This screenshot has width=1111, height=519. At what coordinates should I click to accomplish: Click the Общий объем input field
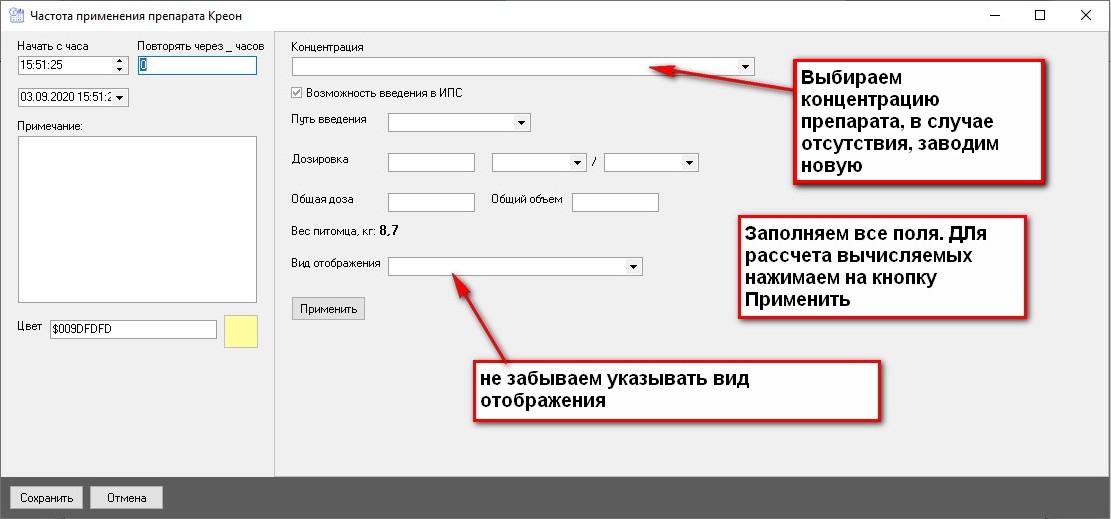point(615,202)
